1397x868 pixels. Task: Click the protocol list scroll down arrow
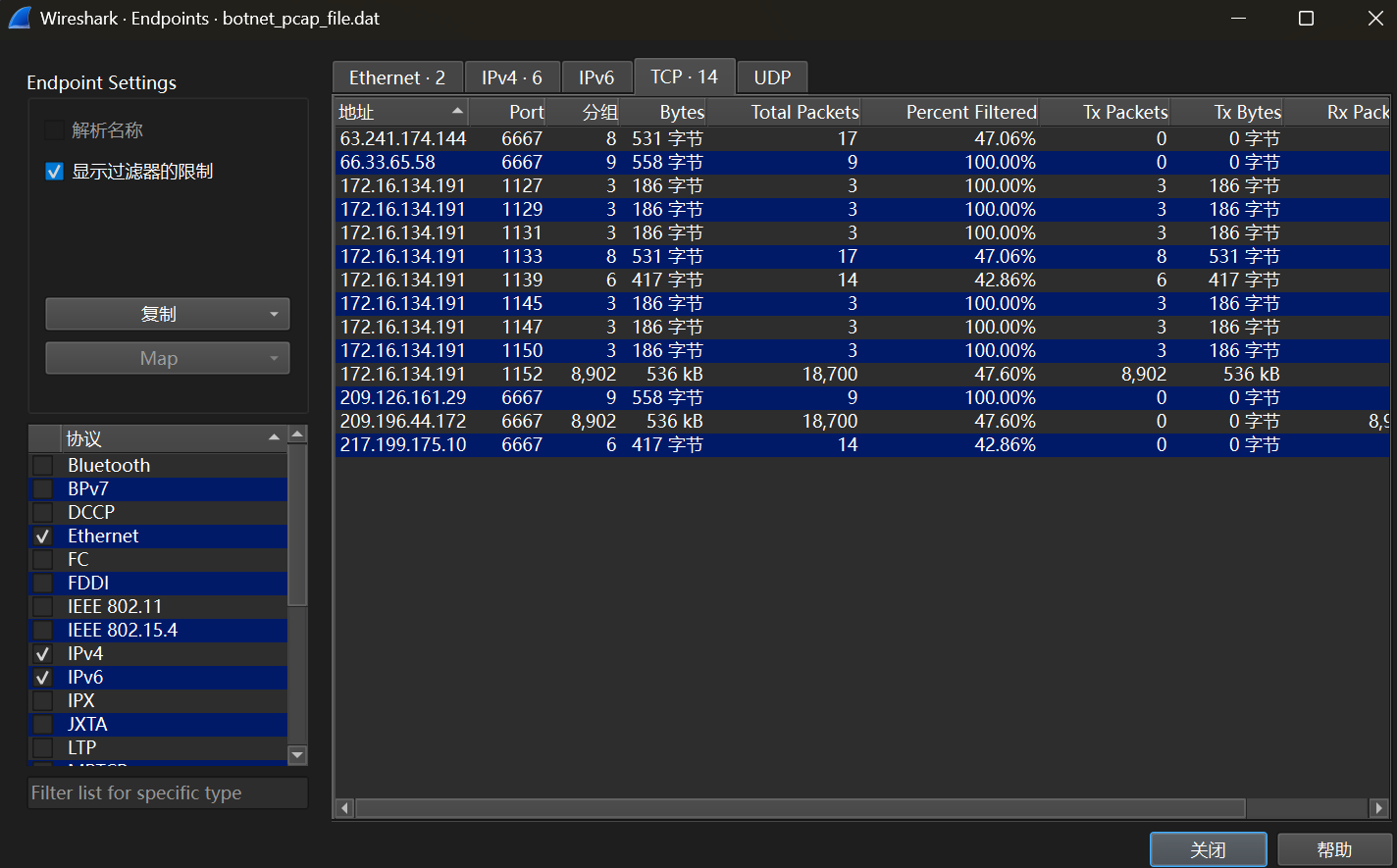coord(297,754)
